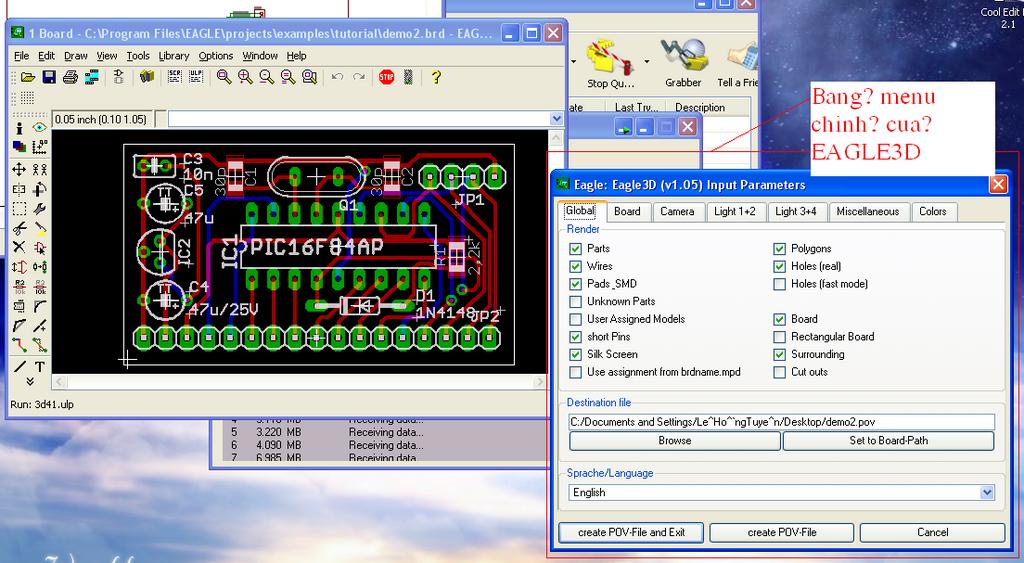1024x563 pixels.
Task: Switch to the Camera tab
Action: click(676, 211)
